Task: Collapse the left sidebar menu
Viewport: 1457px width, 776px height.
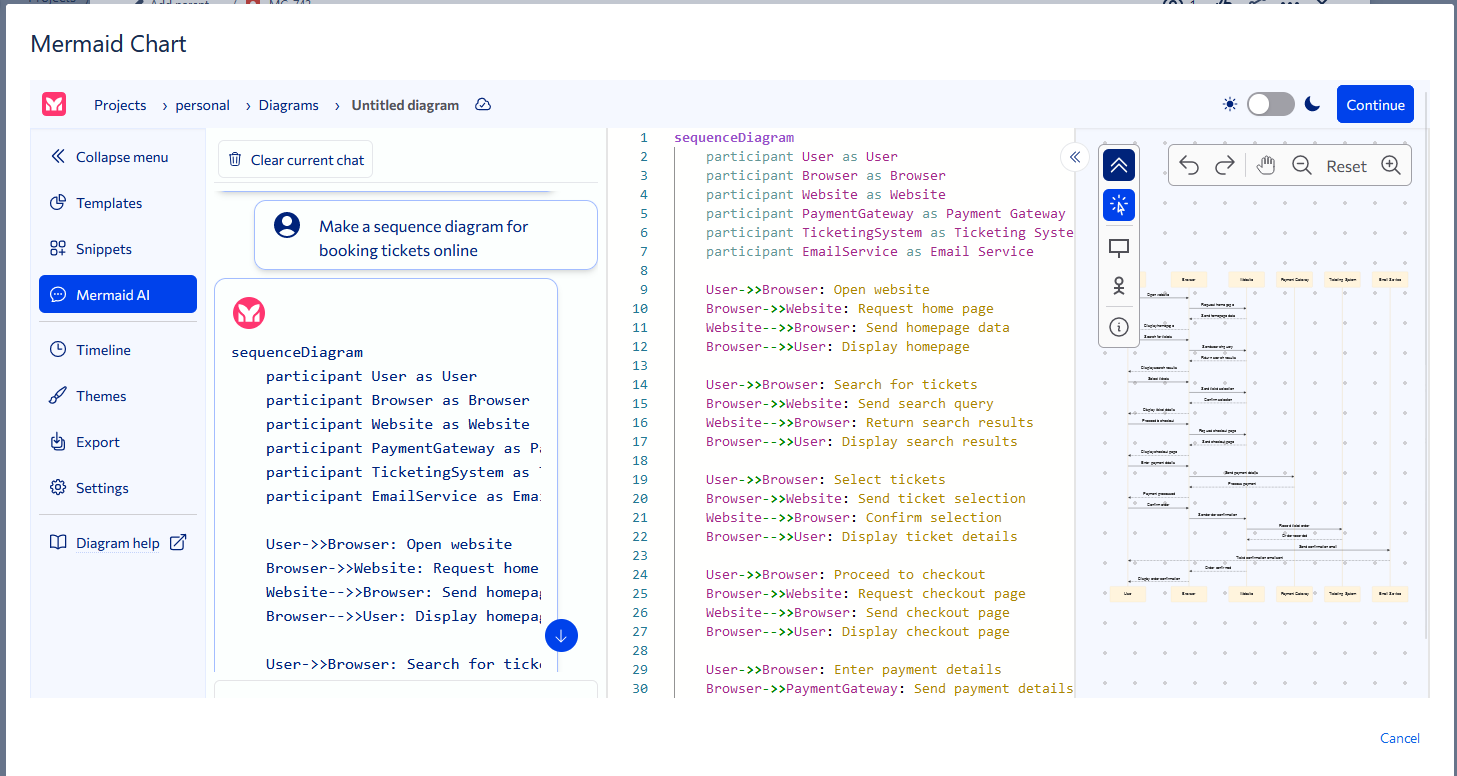Action: click(109, 157)
